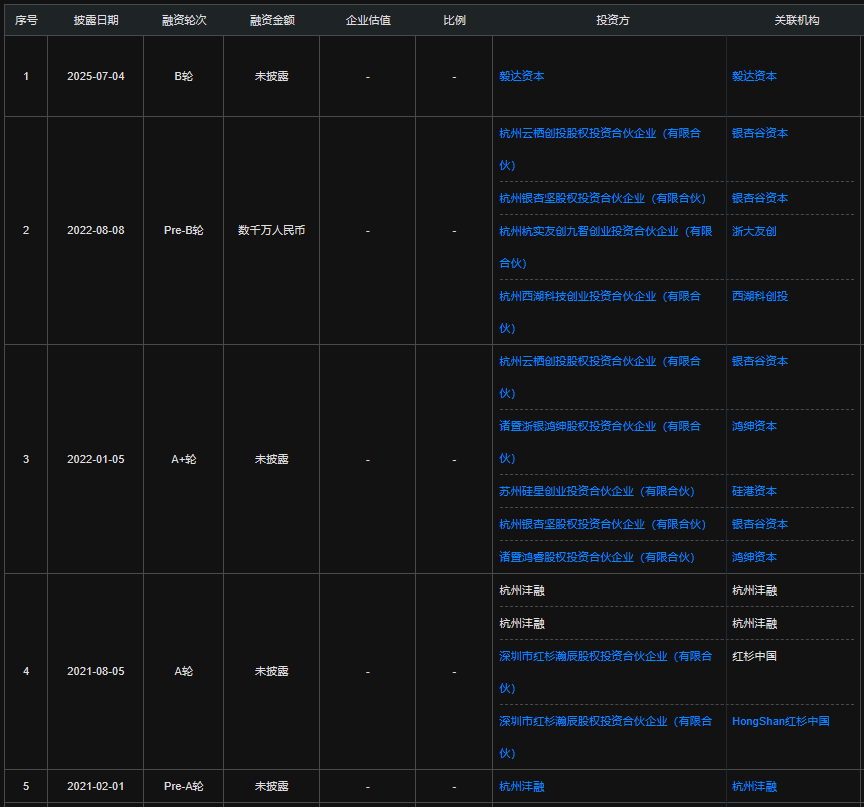
Task: Open 鸿绅资本 beside 诸暨鸿睿股权投资合伙企业
Action: [x=754, y=557]
